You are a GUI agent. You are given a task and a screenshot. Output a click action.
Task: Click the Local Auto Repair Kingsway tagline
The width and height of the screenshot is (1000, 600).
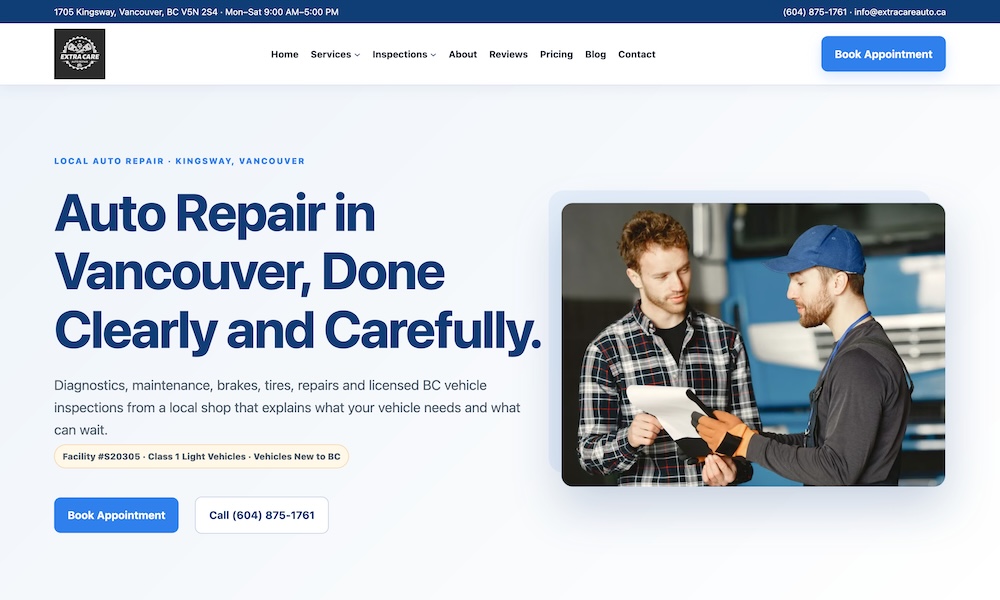point(179,161)
